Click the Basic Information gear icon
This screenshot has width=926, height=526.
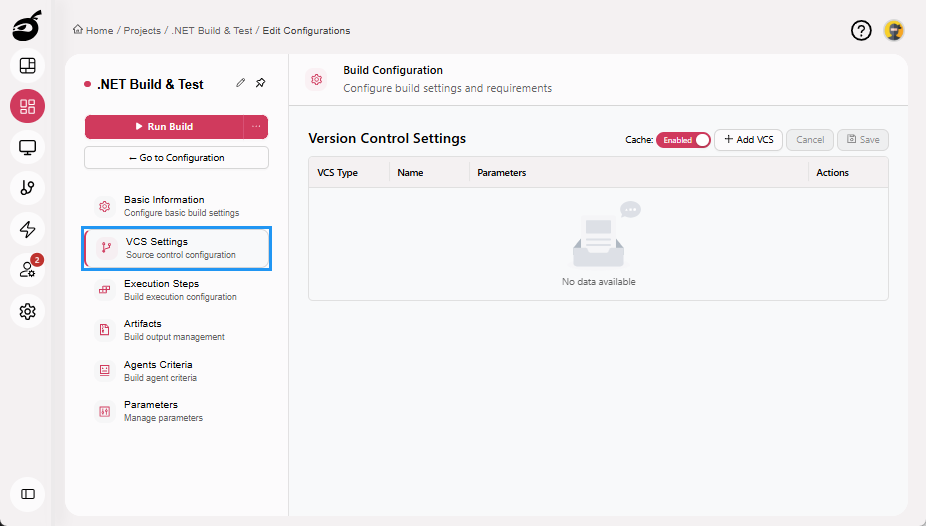tap(105, 207)
